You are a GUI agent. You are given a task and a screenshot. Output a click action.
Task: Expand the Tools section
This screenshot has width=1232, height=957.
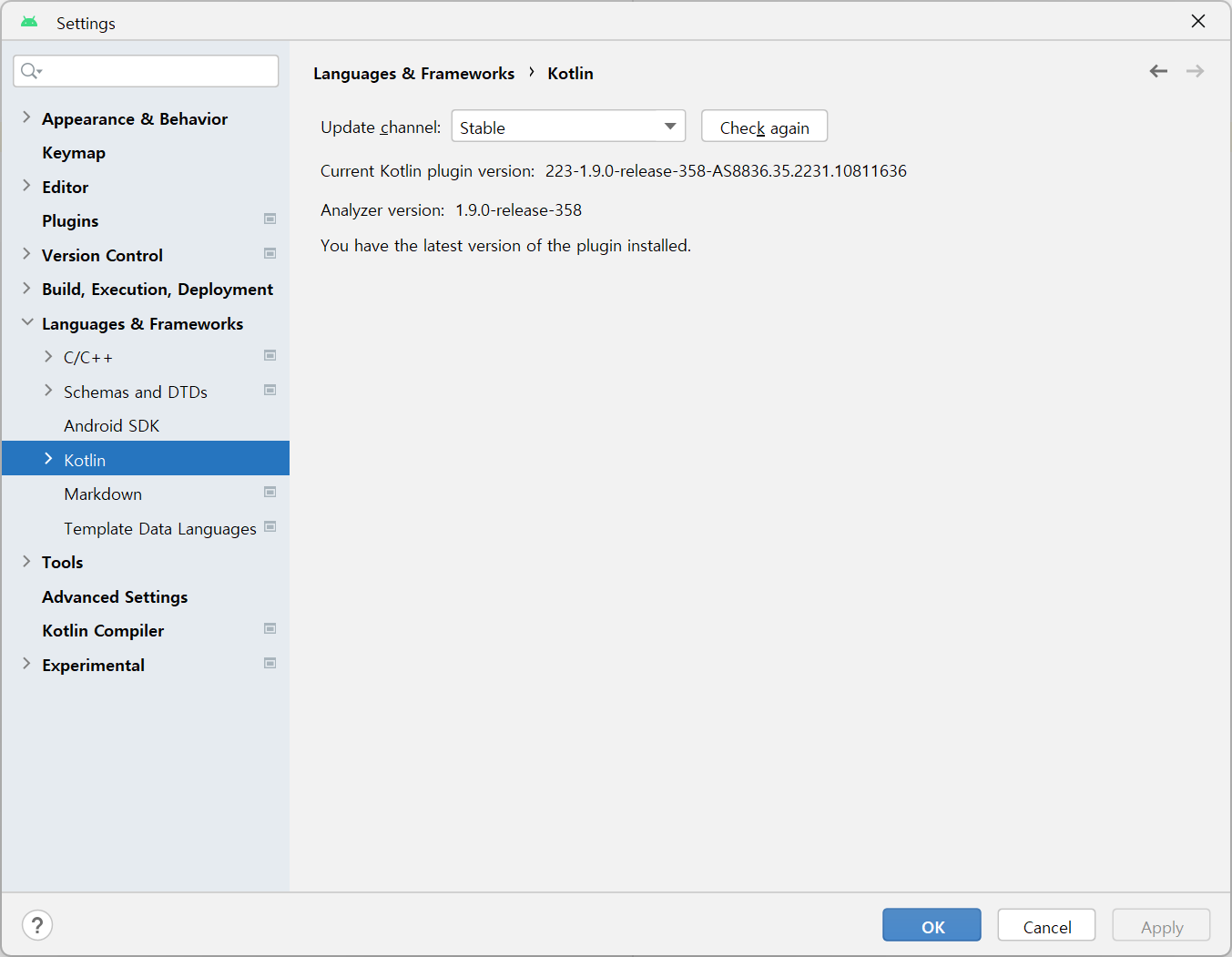point(26,561)
